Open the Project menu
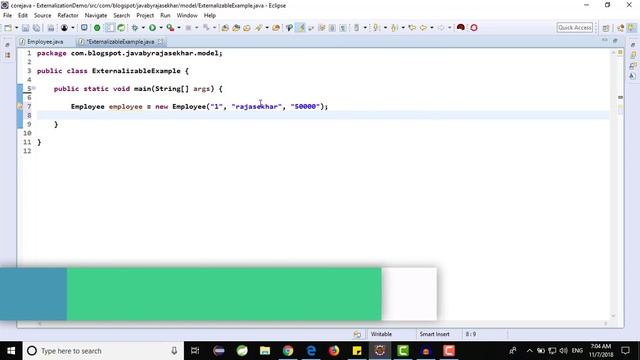 [x=145, y=16]
